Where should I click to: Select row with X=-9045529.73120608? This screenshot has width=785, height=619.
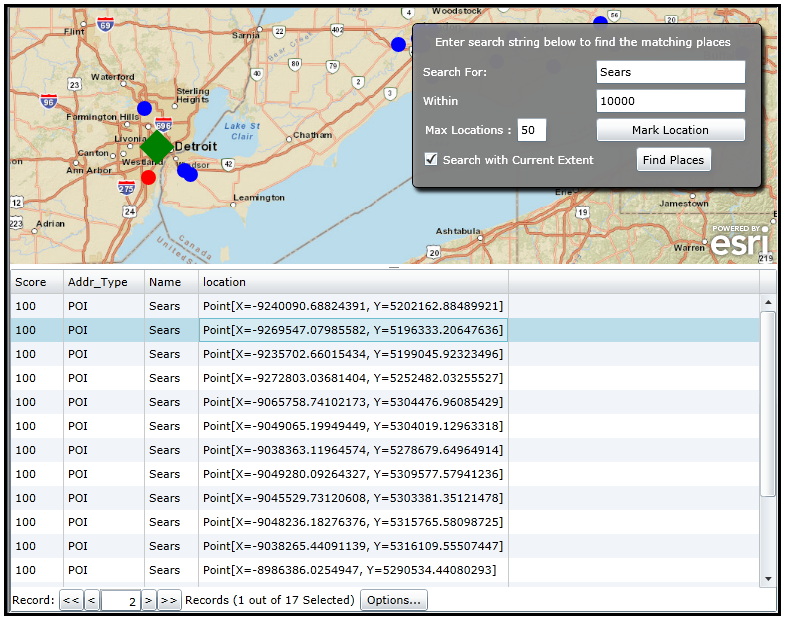coord(385,498)
